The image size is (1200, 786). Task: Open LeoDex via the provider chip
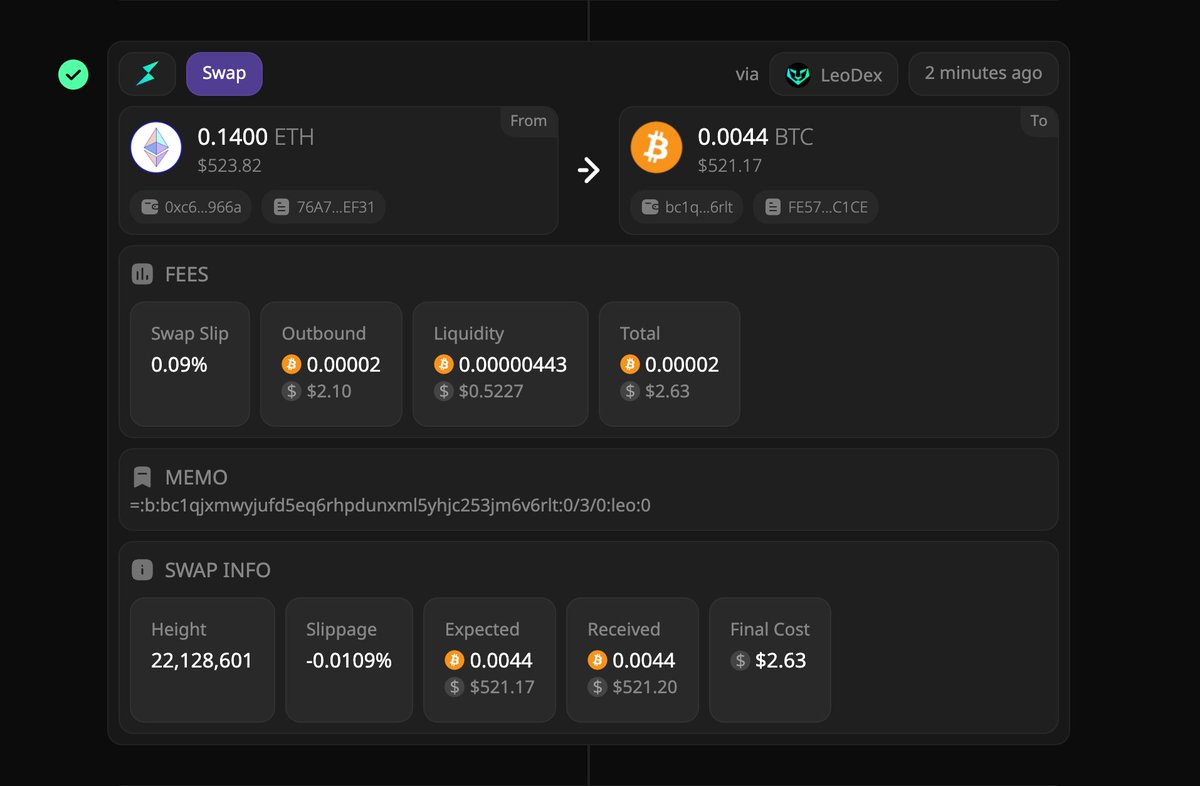(833, 73)
